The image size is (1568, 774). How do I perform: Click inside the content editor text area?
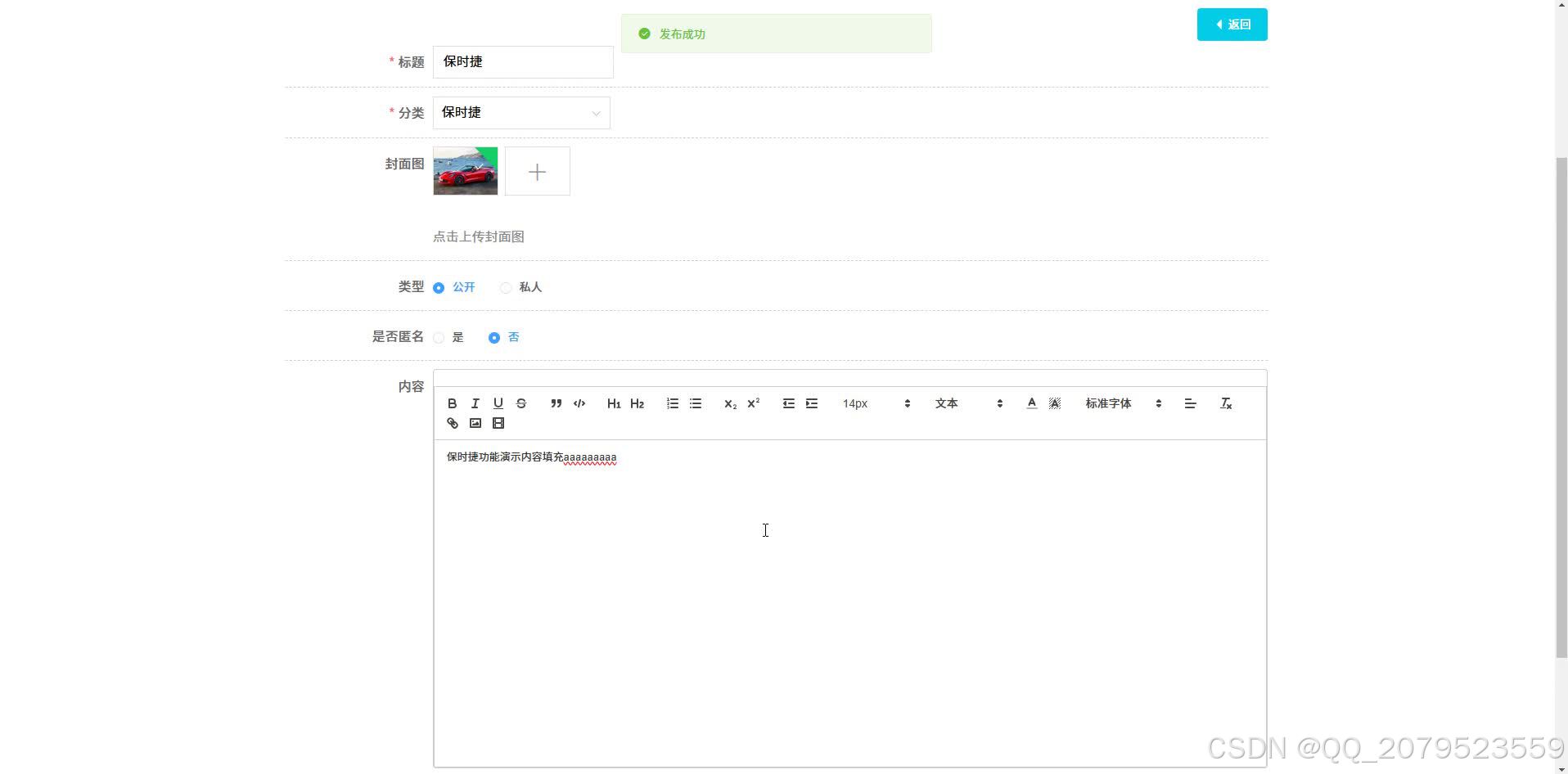click(x=849, y=604)
